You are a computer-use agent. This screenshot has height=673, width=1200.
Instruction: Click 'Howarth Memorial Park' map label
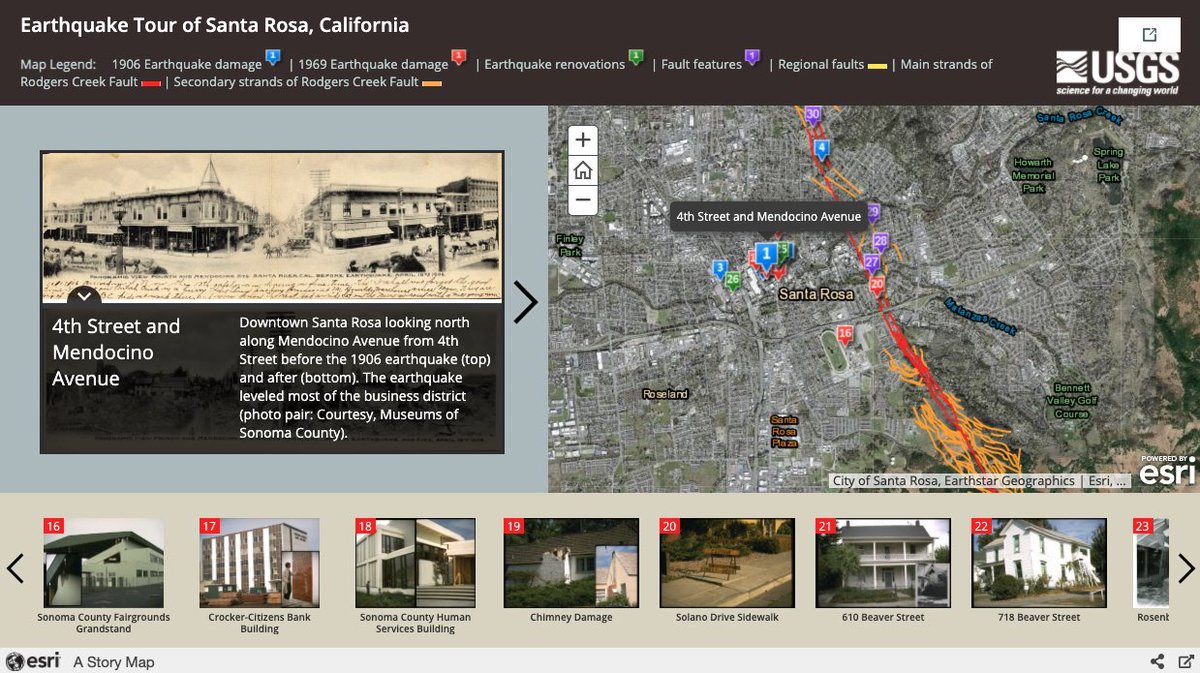click(1033, 175)
